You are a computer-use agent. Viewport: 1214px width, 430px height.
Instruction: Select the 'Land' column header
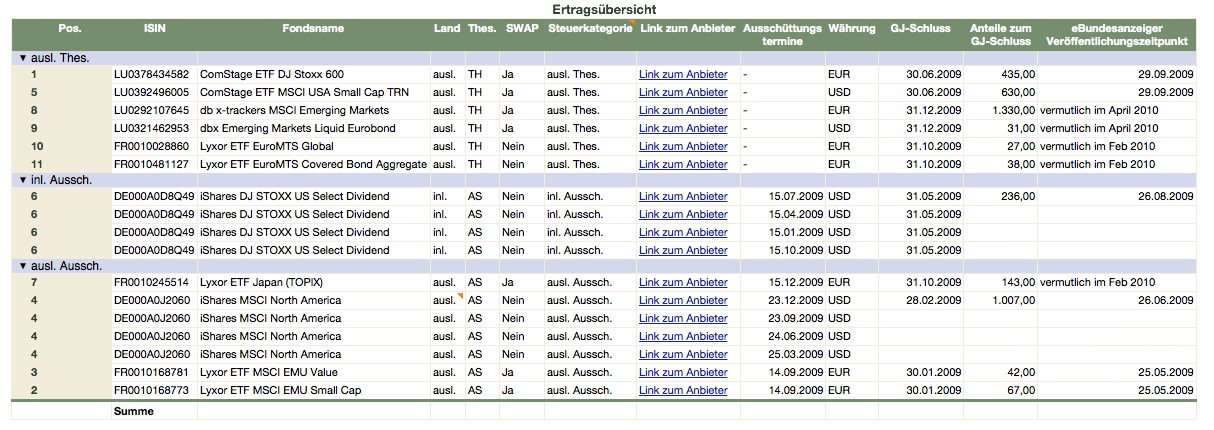tap(447, 29)
